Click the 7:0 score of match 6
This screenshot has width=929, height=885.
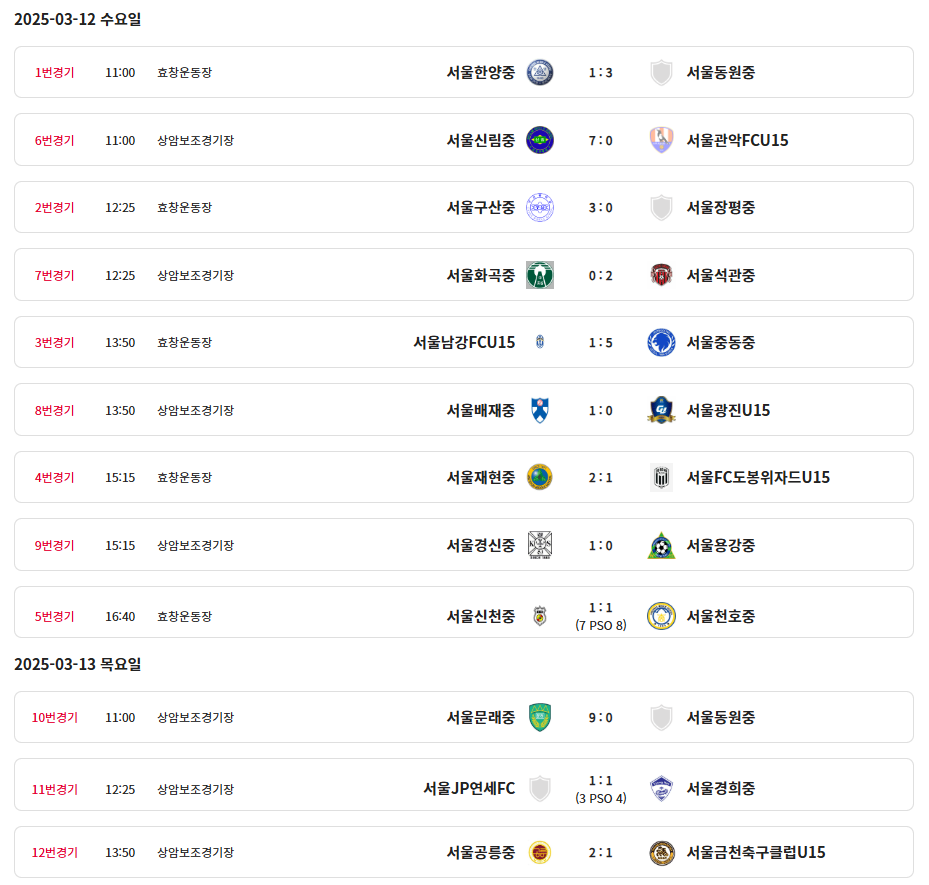[x=600, y=140]
